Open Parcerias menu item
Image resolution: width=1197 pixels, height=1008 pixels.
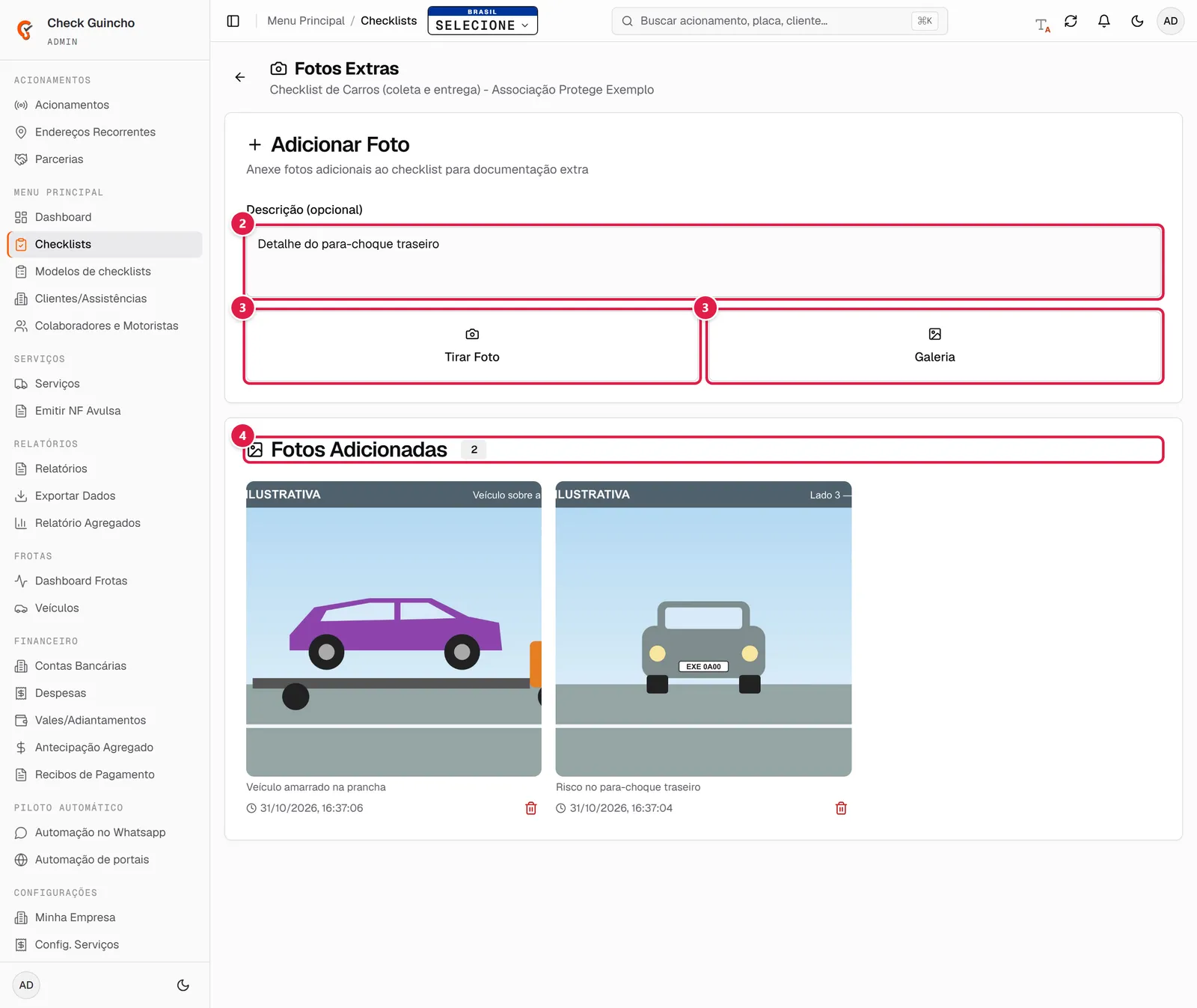click(x=105, y=159)
